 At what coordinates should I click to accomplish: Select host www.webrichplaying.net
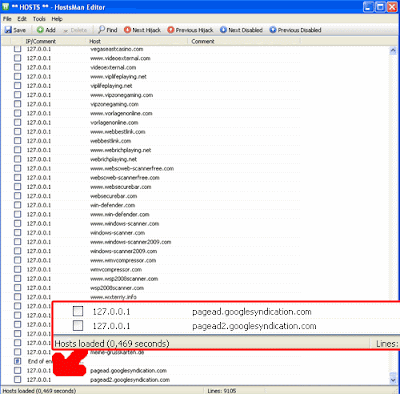click(121, 150)
